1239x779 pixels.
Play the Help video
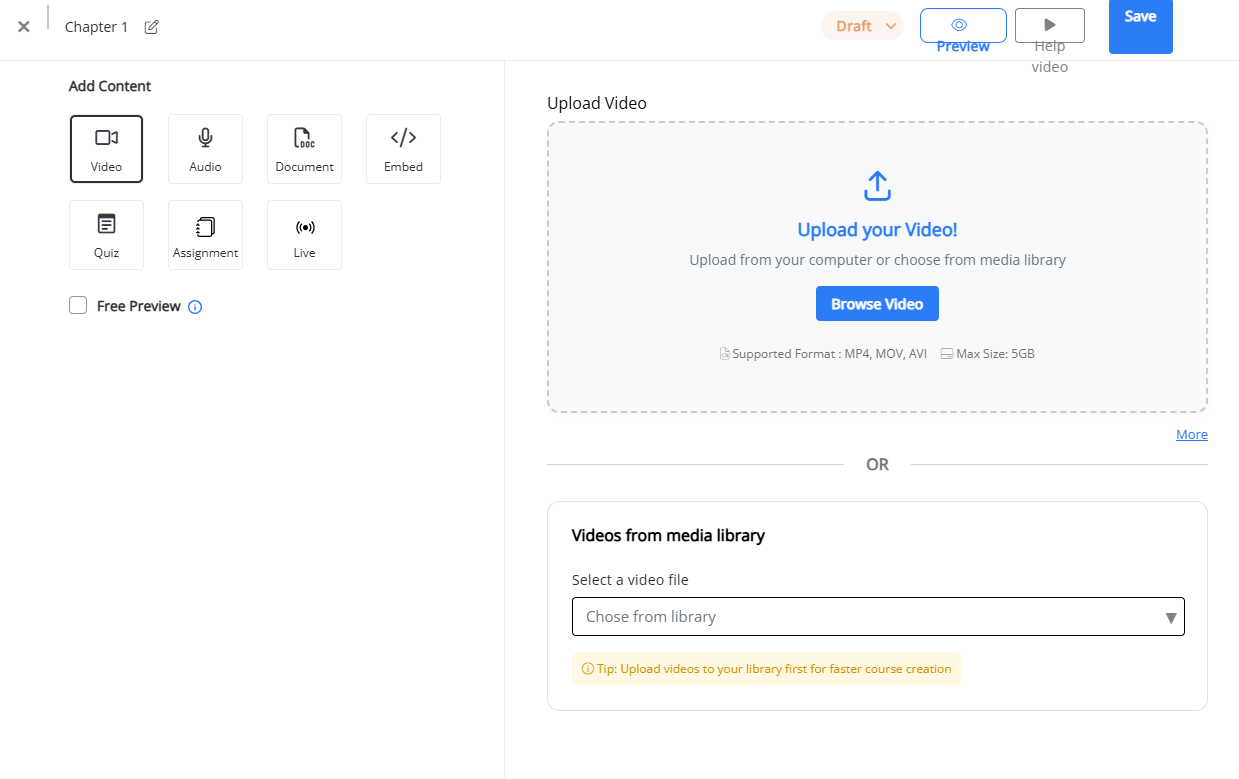[1049, 26]
